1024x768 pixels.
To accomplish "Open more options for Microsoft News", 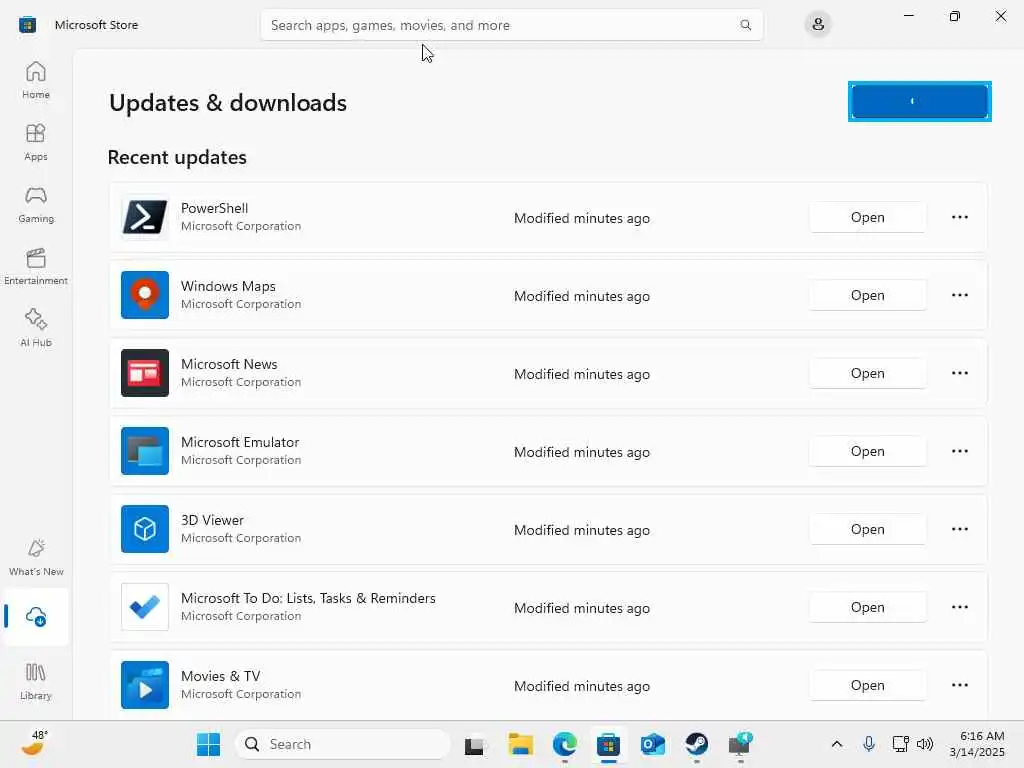I will [x=959, y=373].
